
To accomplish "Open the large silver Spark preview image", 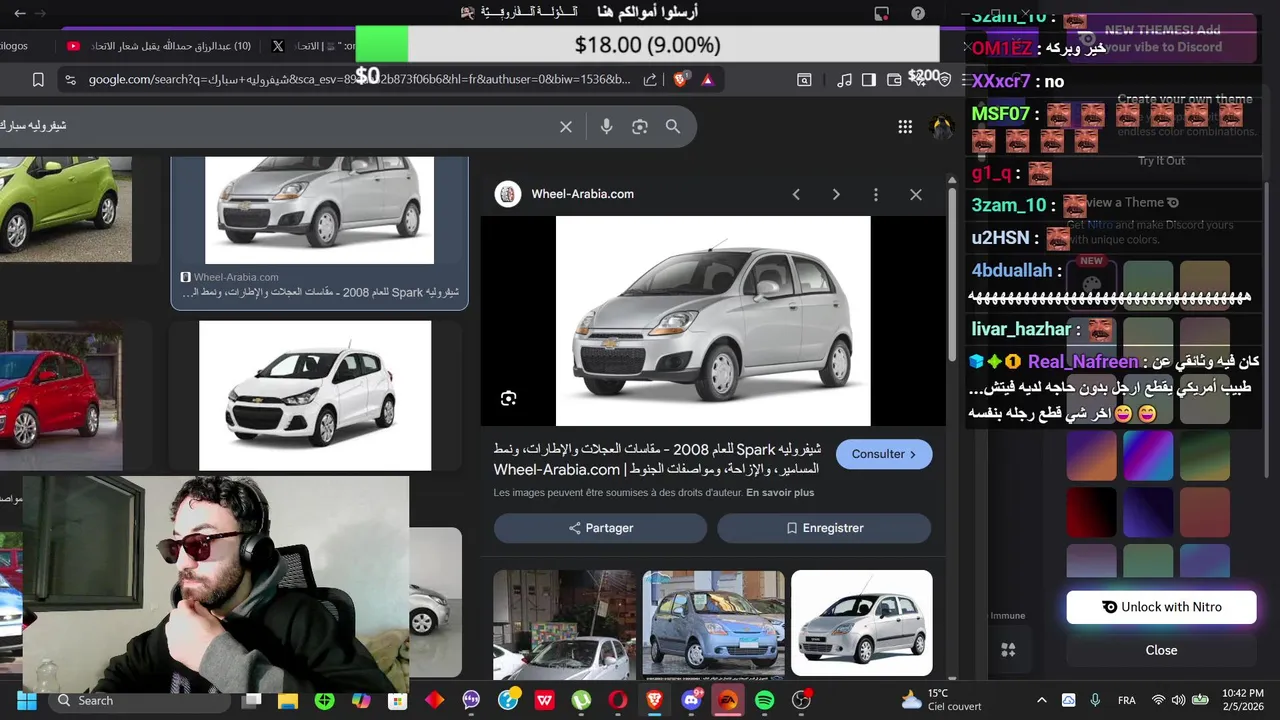I will point(713,321).
